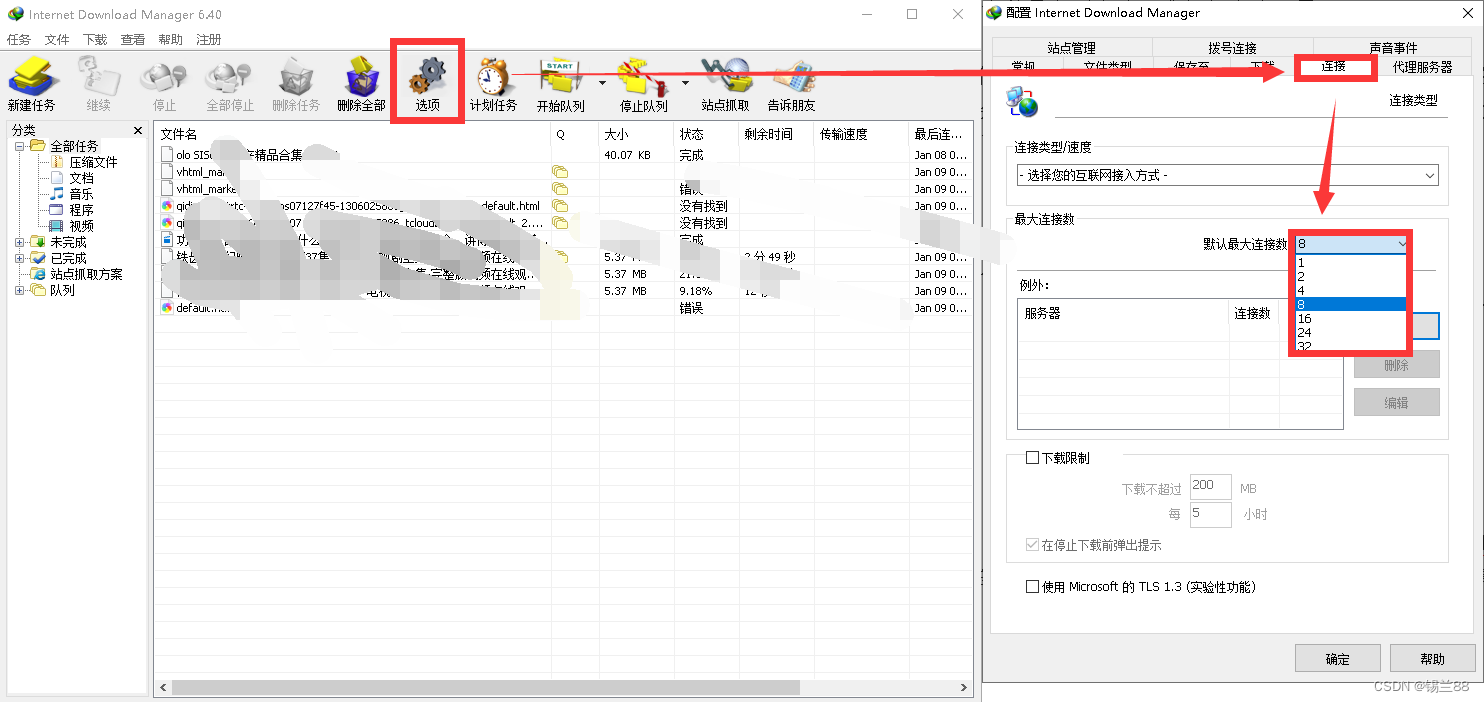
Task: Click the network icon in the 连接类型 header
Action: pos(1022,101)
